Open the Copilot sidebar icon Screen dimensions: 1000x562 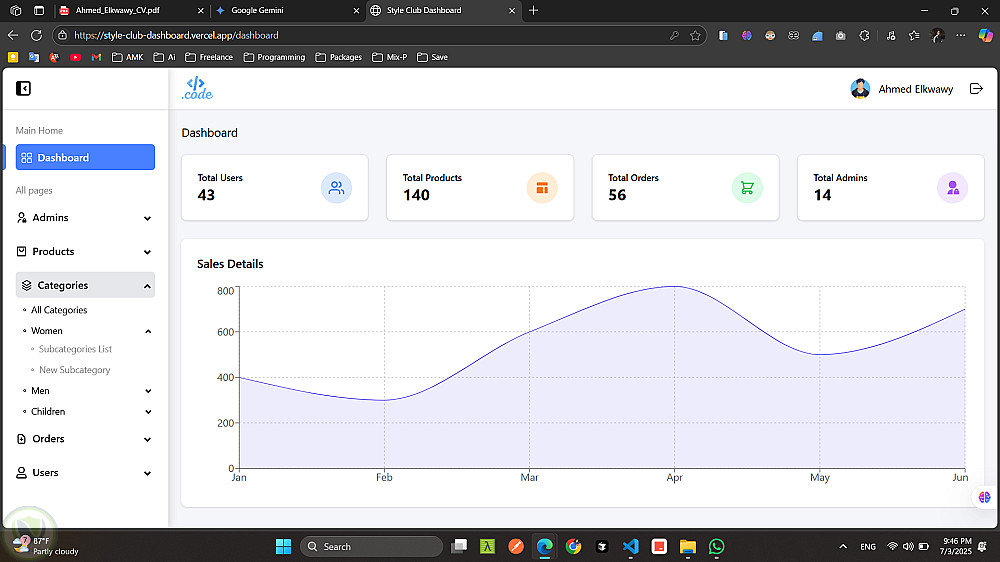(x=985, y=36)
